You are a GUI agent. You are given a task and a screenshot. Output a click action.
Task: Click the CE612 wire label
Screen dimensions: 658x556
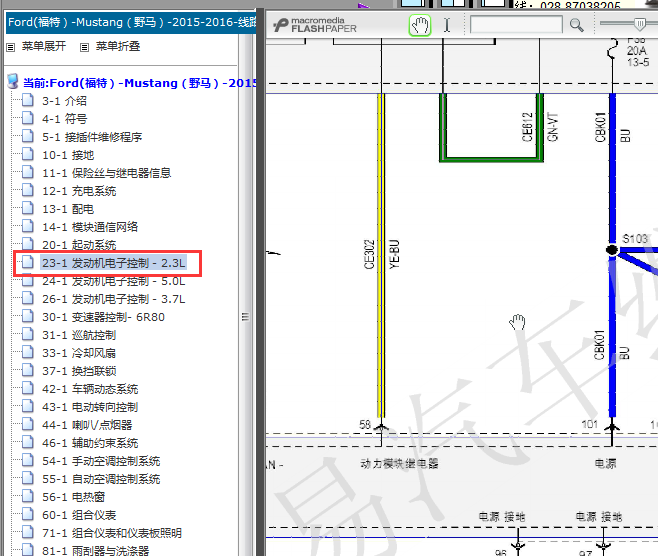(x=527, y=128)
